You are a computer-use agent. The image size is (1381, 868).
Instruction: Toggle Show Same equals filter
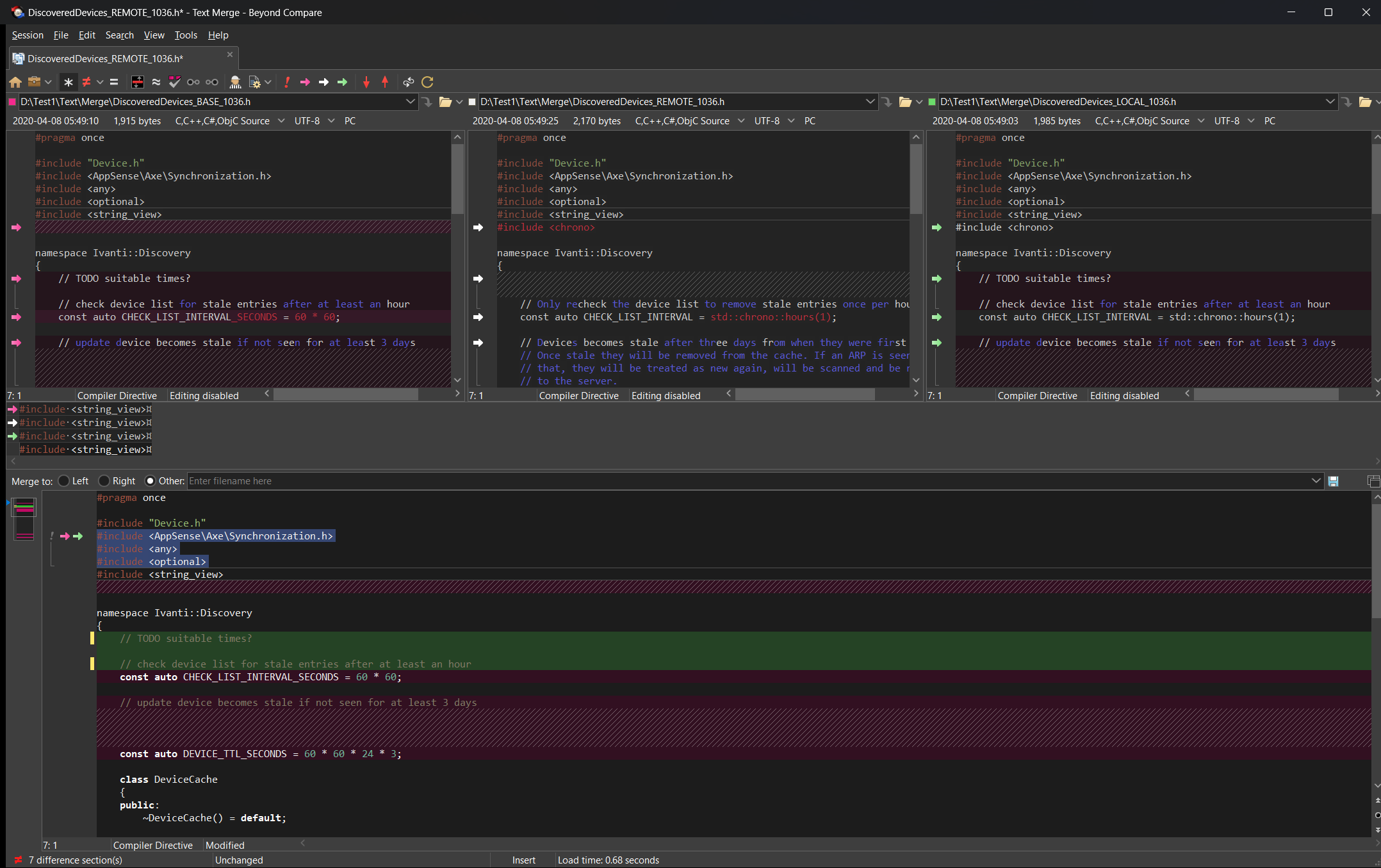(114, 82)
